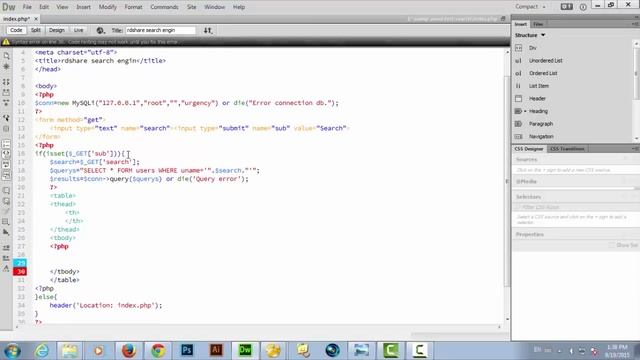Screen dimensions: 640x360
Task: Click the Title text field
Action: pos(160,30)
